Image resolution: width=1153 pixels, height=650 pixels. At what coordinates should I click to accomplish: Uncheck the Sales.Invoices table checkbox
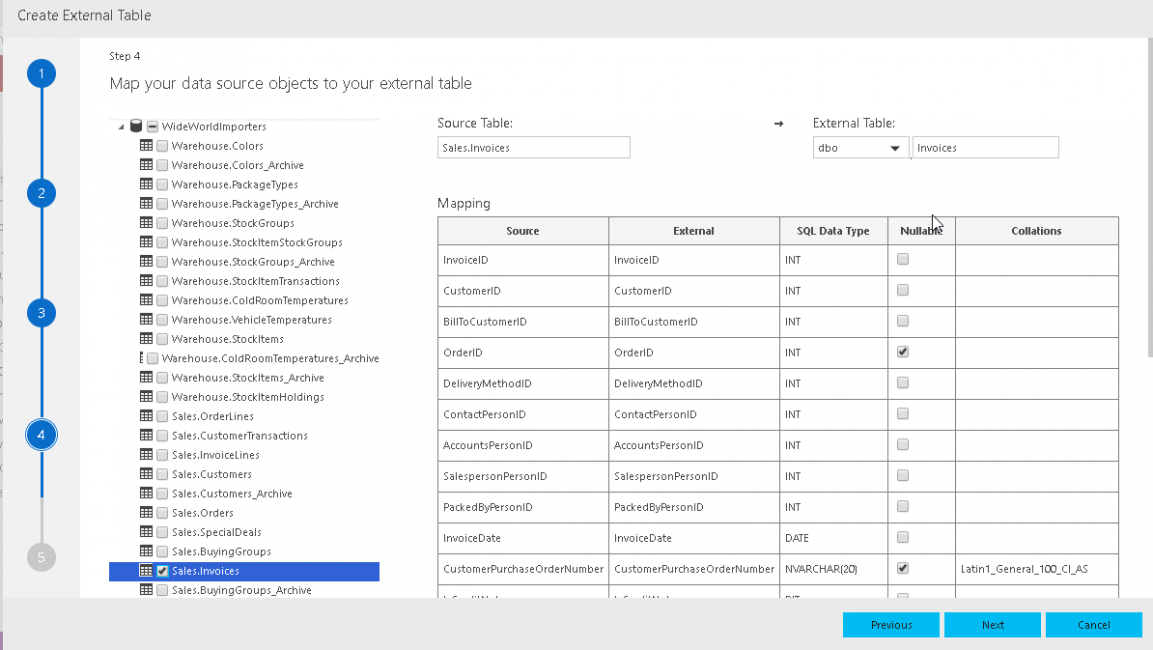pyautogui.click(x=162, y=571)
